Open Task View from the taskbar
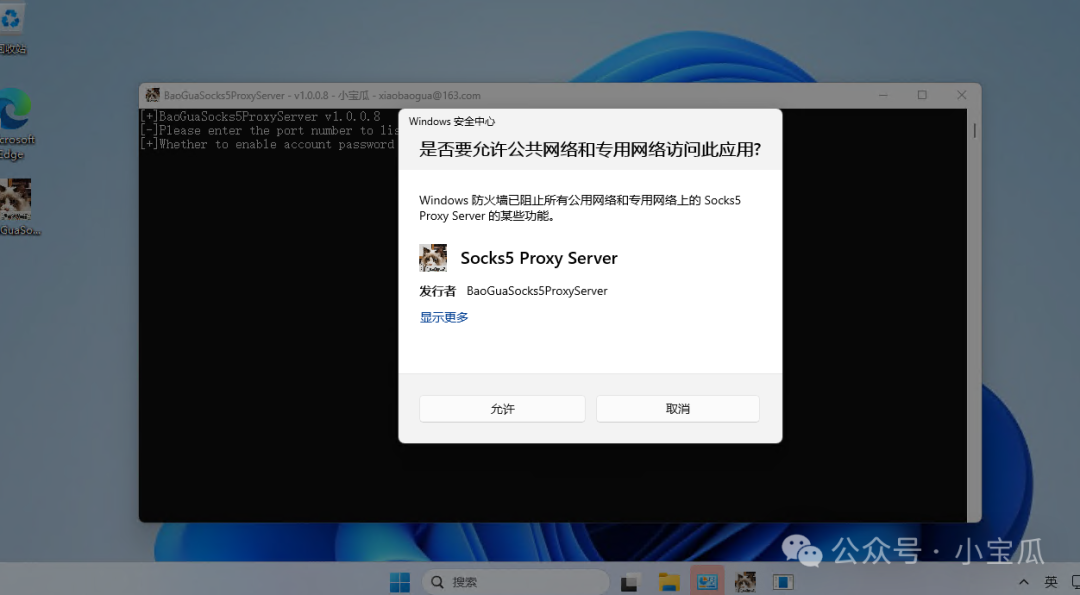Screen dimensions: 1080x595 tap(630, 582)
